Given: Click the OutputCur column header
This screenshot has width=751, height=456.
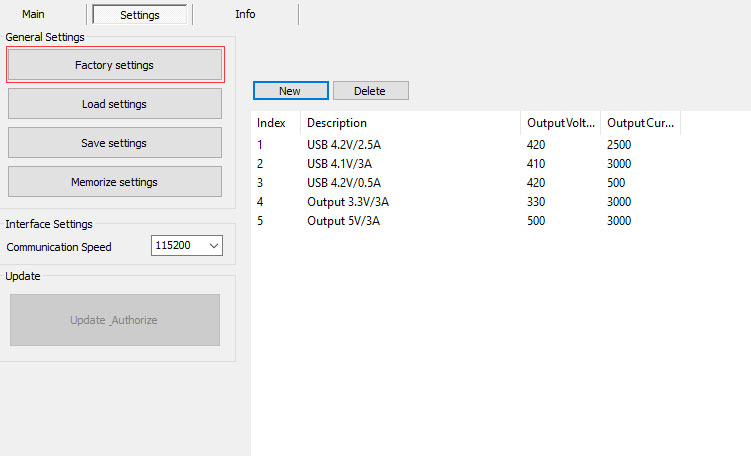Looking at the screenshot, I should click(x=640, y=123).
